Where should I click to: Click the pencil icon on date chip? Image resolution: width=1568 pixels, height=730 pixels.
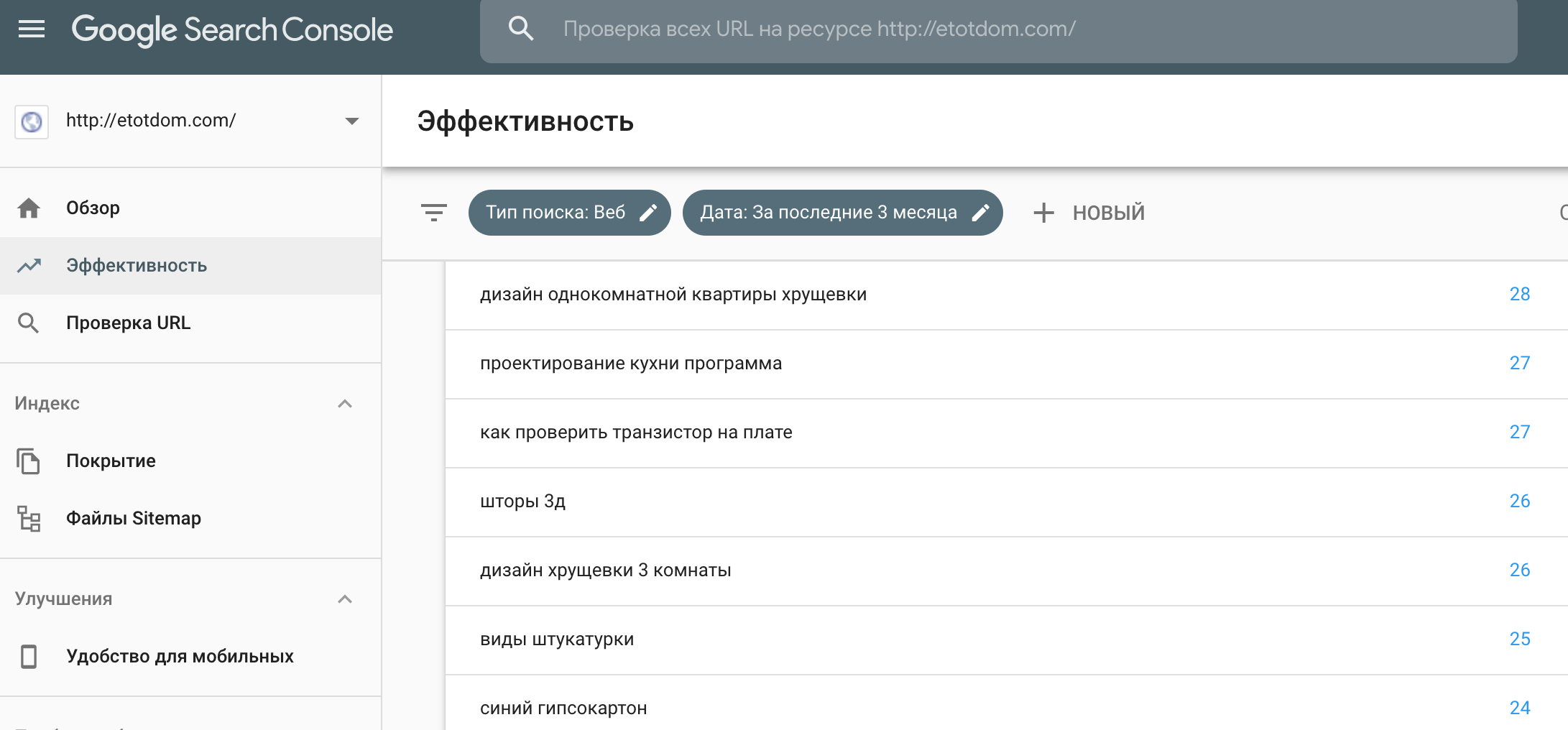coord(980,213)
